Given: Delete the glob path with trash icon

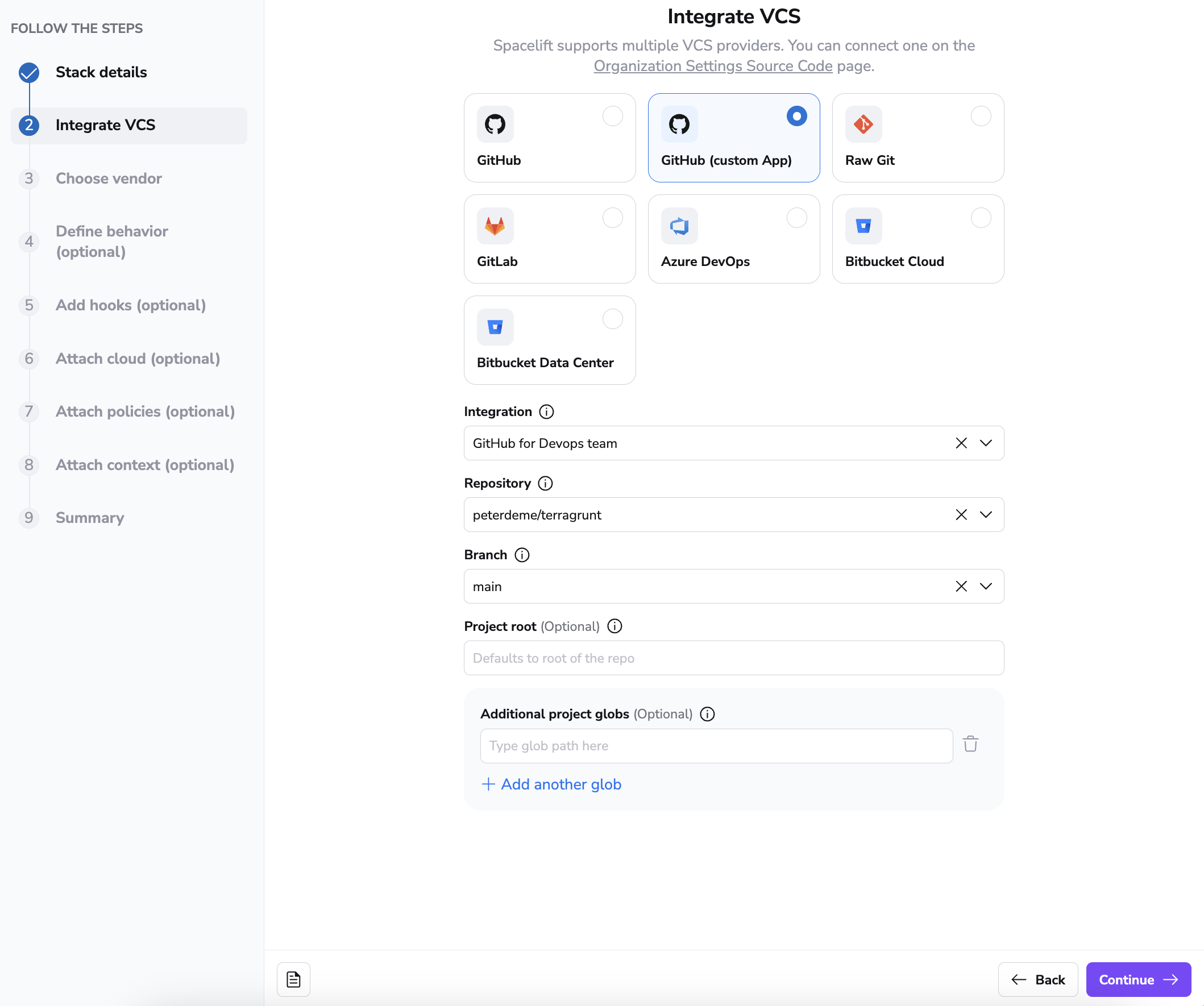Looking at the screenshot, I should tap(970, 744).
